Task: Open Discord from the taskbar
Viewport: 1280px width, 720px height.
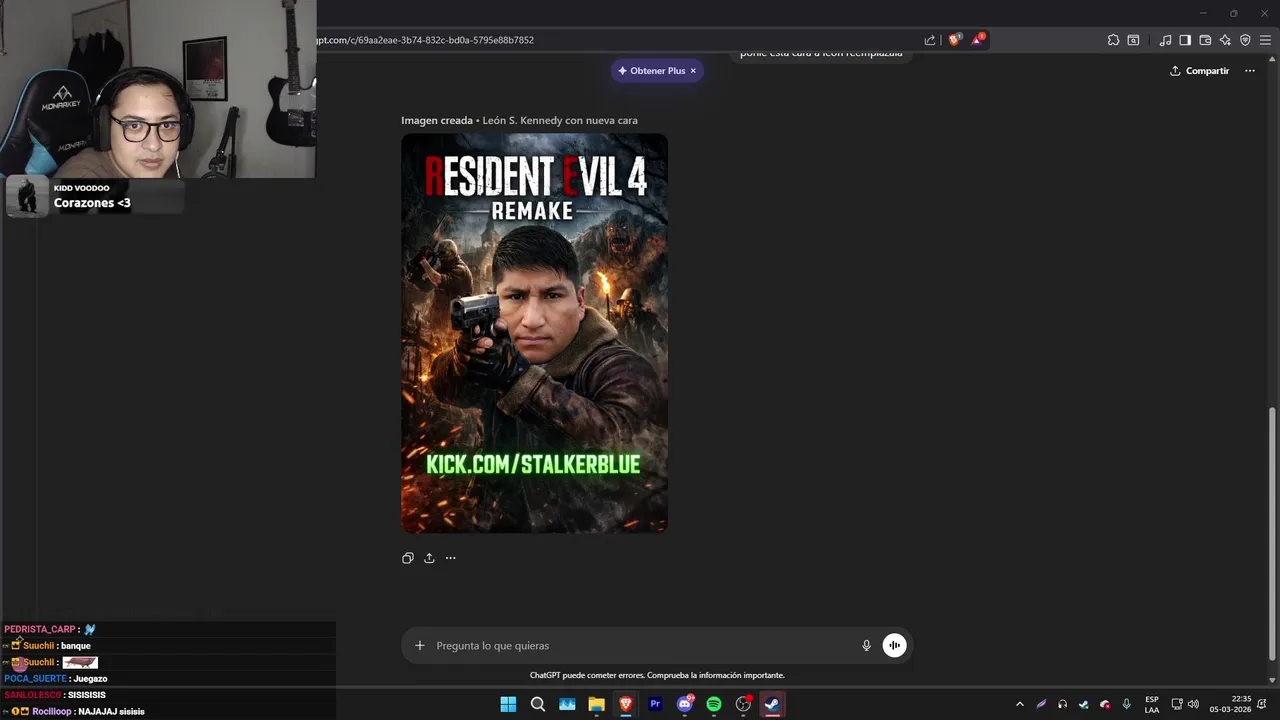Action: (685, 704)
